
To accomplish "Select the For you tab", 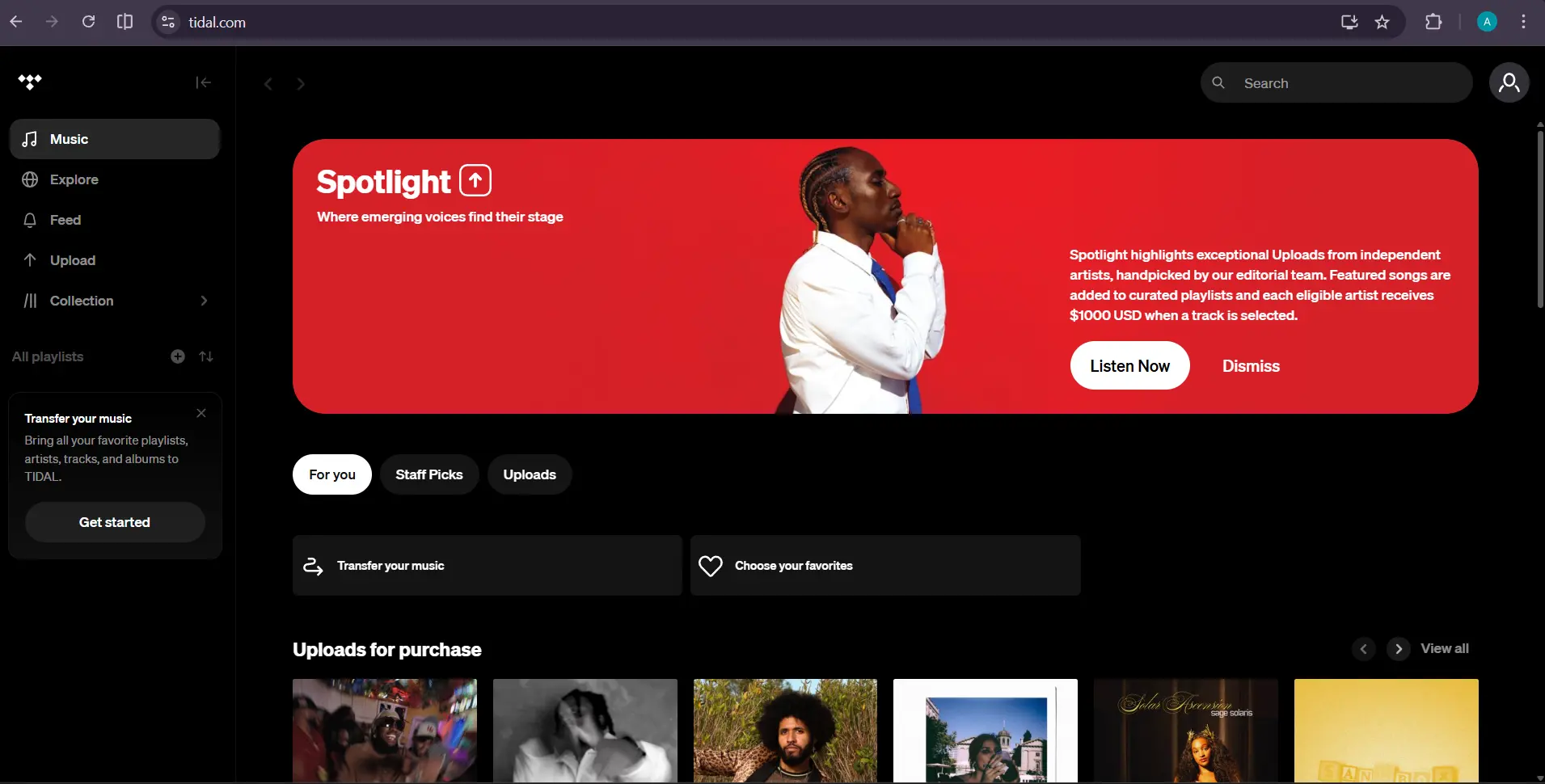I will [x=332, y=474].
